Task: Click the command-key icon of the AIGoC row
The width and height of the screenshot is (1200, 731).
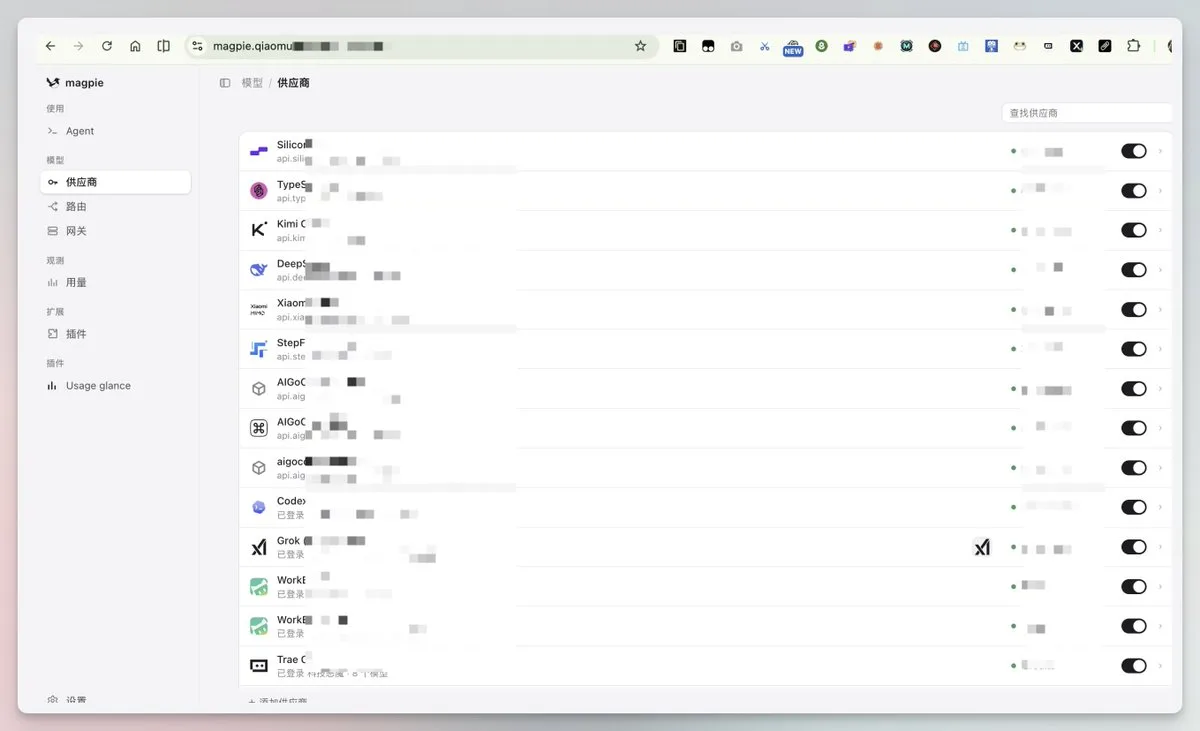Action: click(258, 428)
